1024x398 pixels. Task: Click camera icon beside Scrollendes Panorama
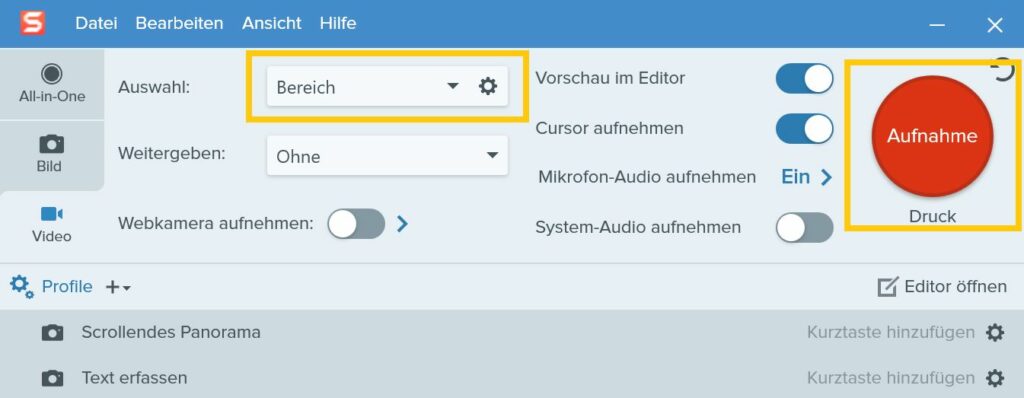click(x=52, y=333)
